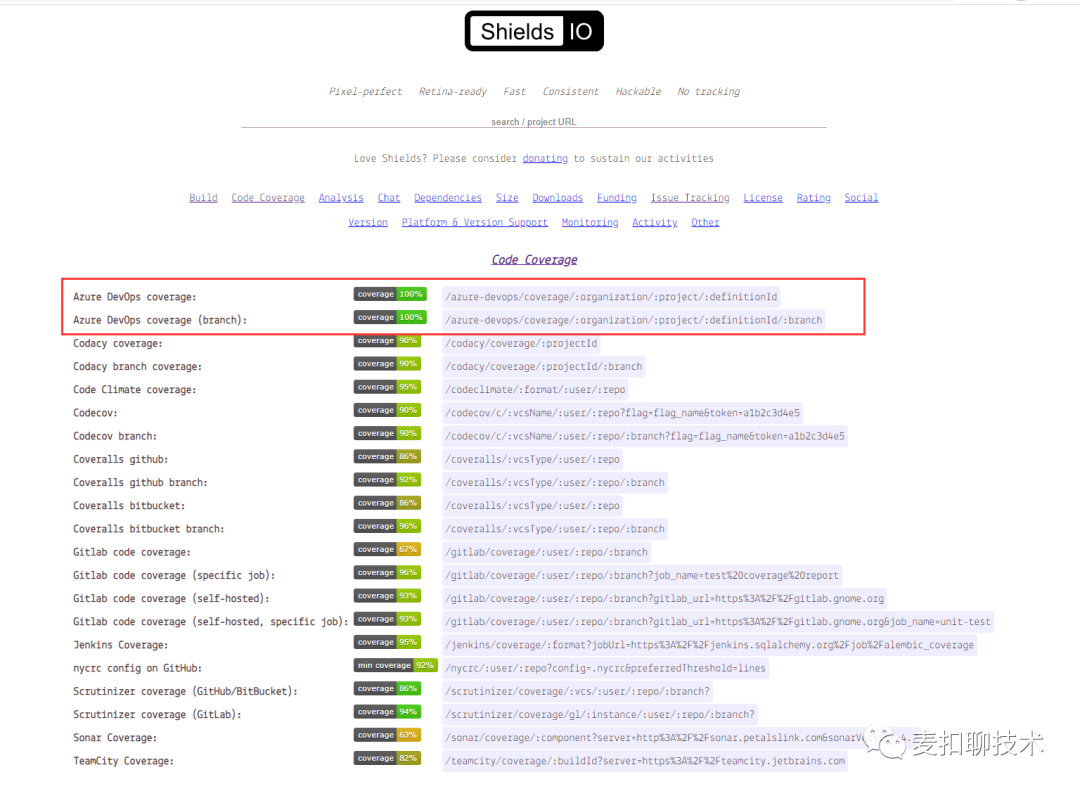Click the /codacy/coverage/:projectId path

521,343
